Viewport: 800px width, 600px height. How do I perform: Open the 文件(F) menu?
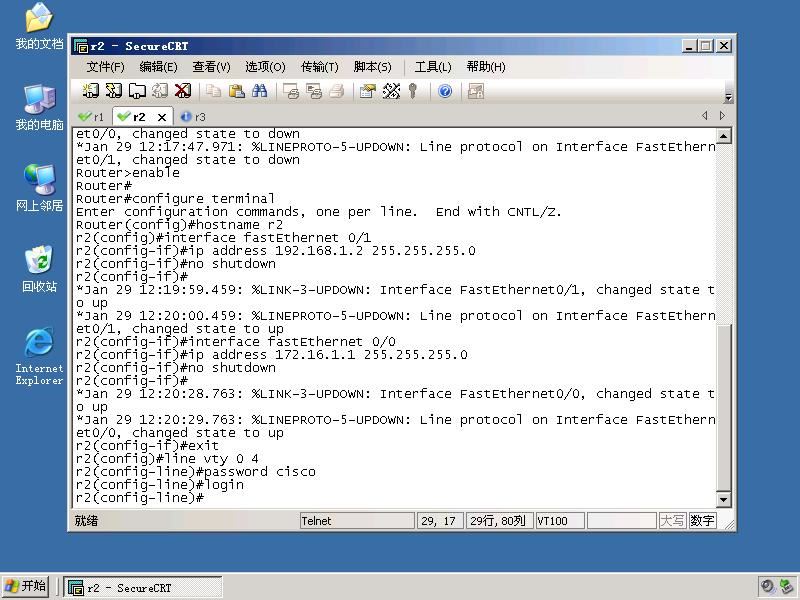[x=105, y=67]
